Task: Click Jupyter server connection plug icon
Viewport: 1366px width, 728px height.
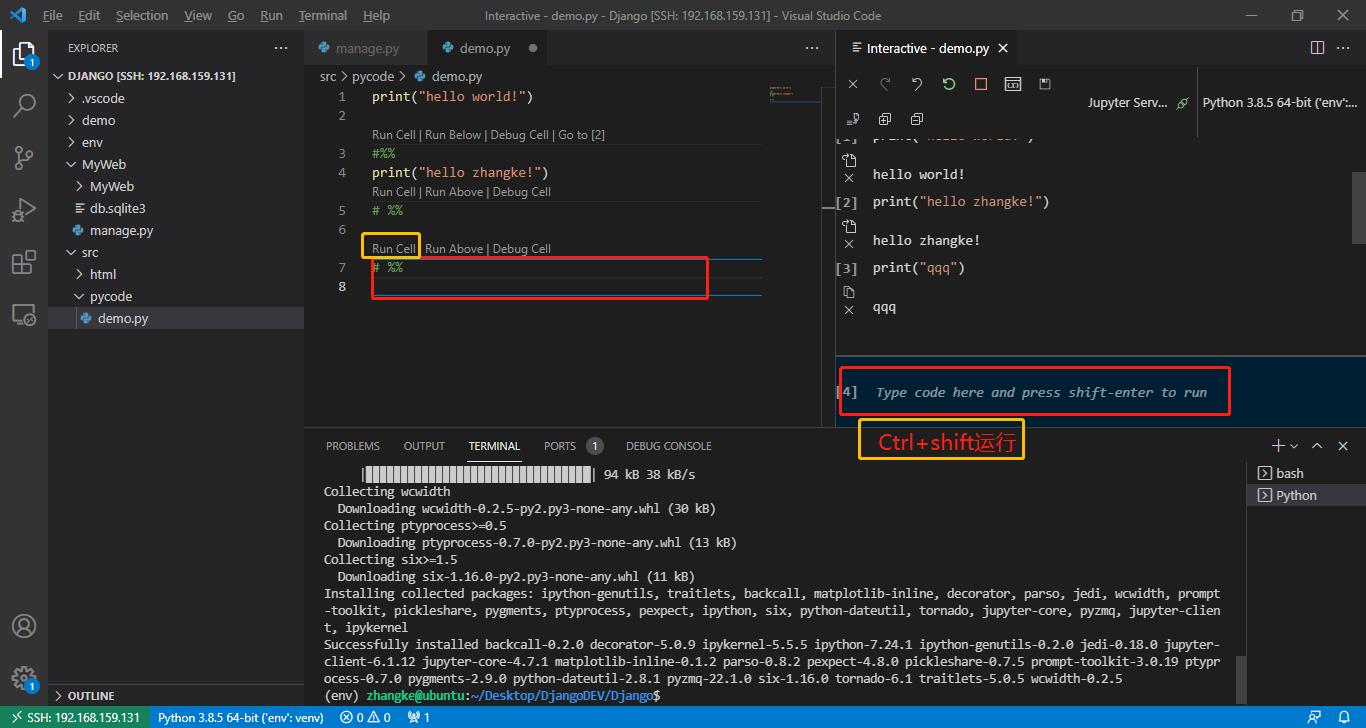Action: (1183, 103)
